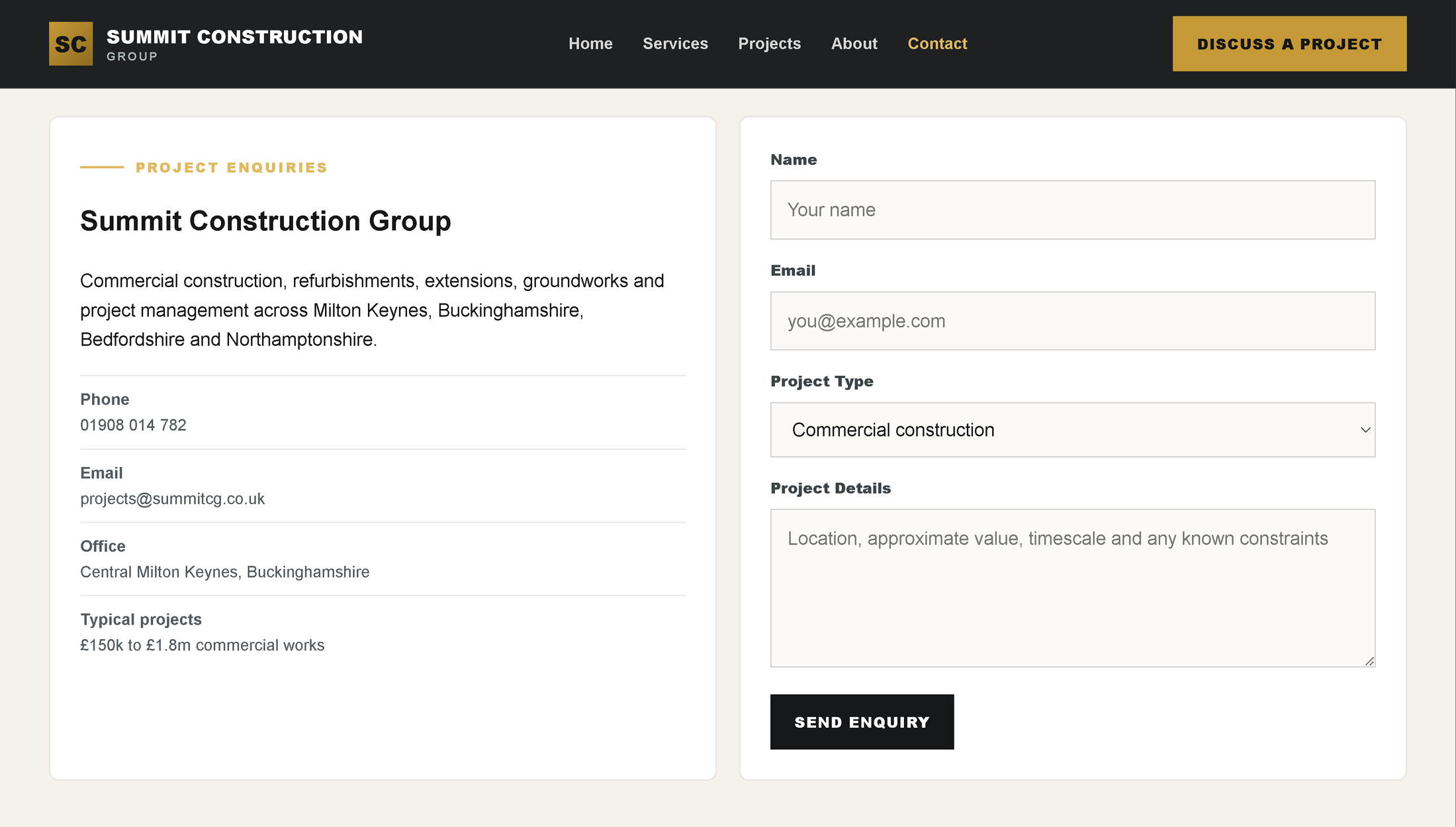1456x827 pixels.
Task: Click the Project Type label
Action: tap(821, 382)
